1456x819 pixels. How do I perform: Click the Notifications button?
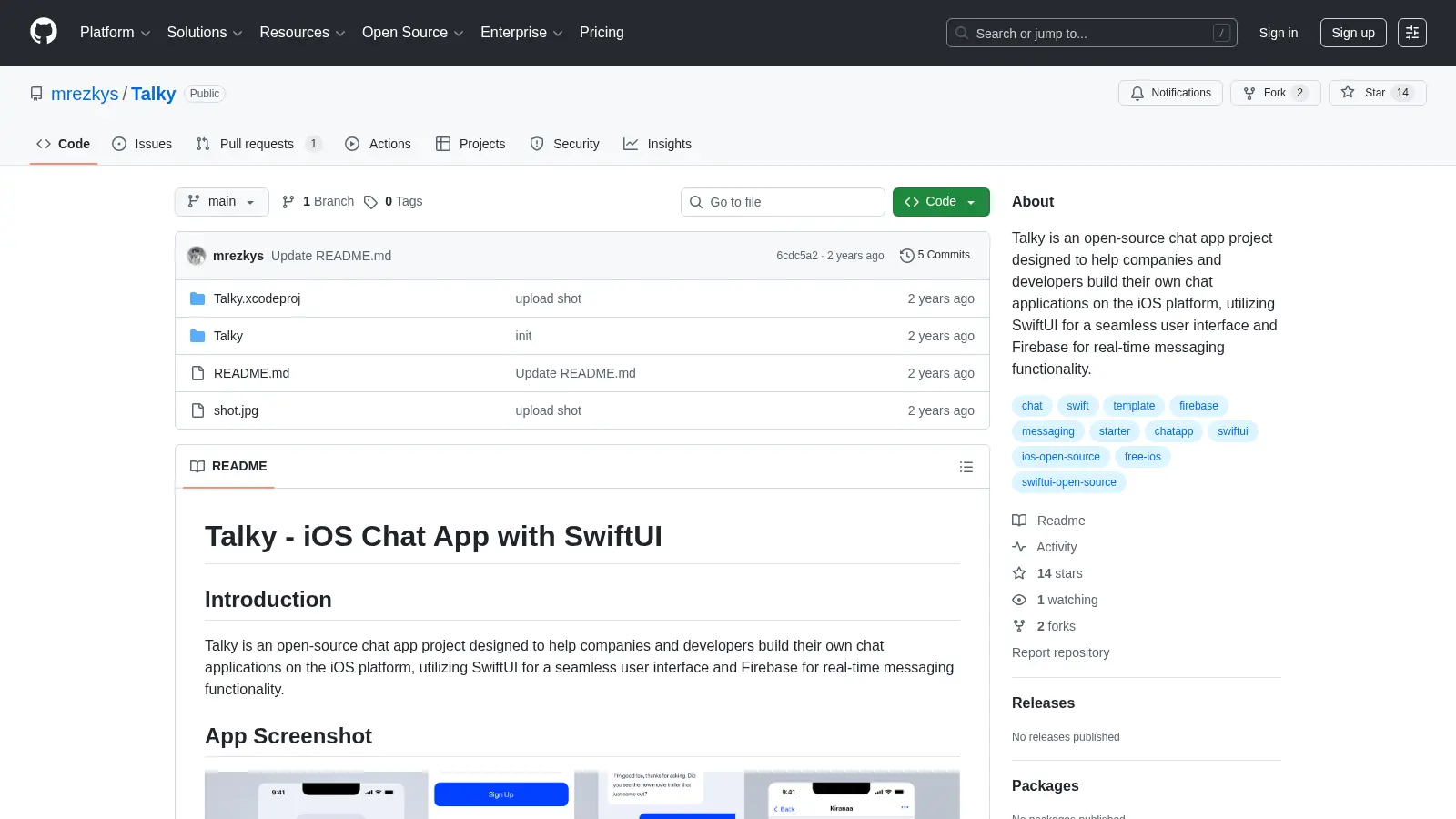coord(1170,93)
